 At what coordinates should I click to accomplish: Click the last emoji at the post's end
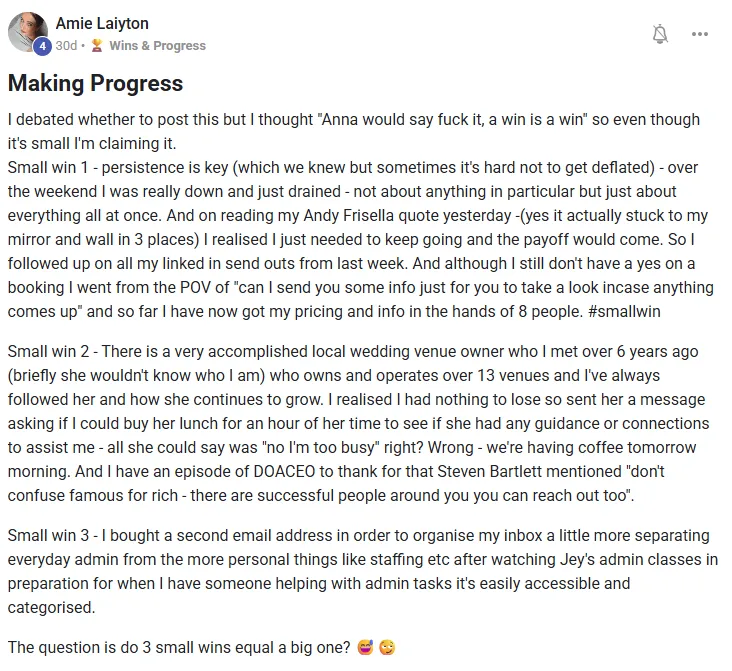(388, 647)
